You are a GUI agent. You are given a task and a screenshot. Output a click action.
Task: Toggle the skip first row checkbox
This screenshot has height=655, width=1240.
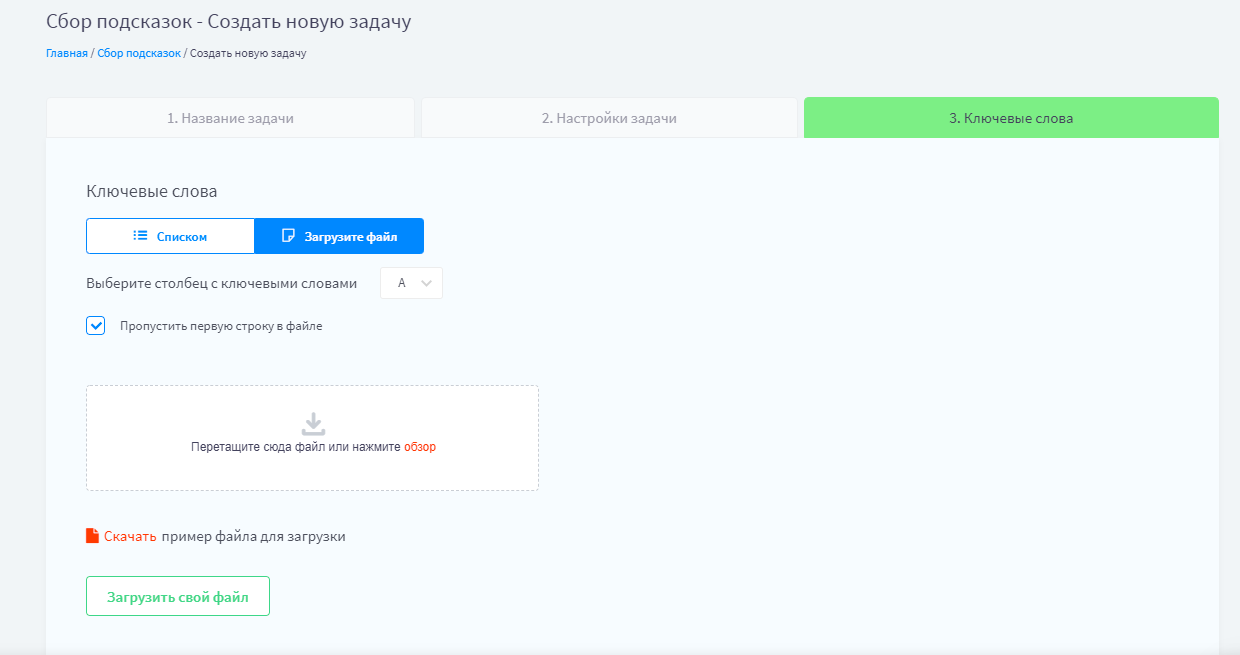[96, 325]
